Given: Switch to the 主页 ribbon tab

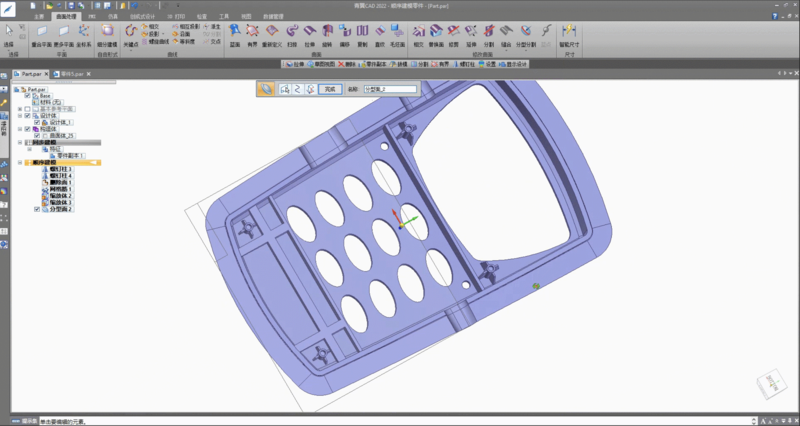Looking at the screenshot, I should tap(39, 17).
